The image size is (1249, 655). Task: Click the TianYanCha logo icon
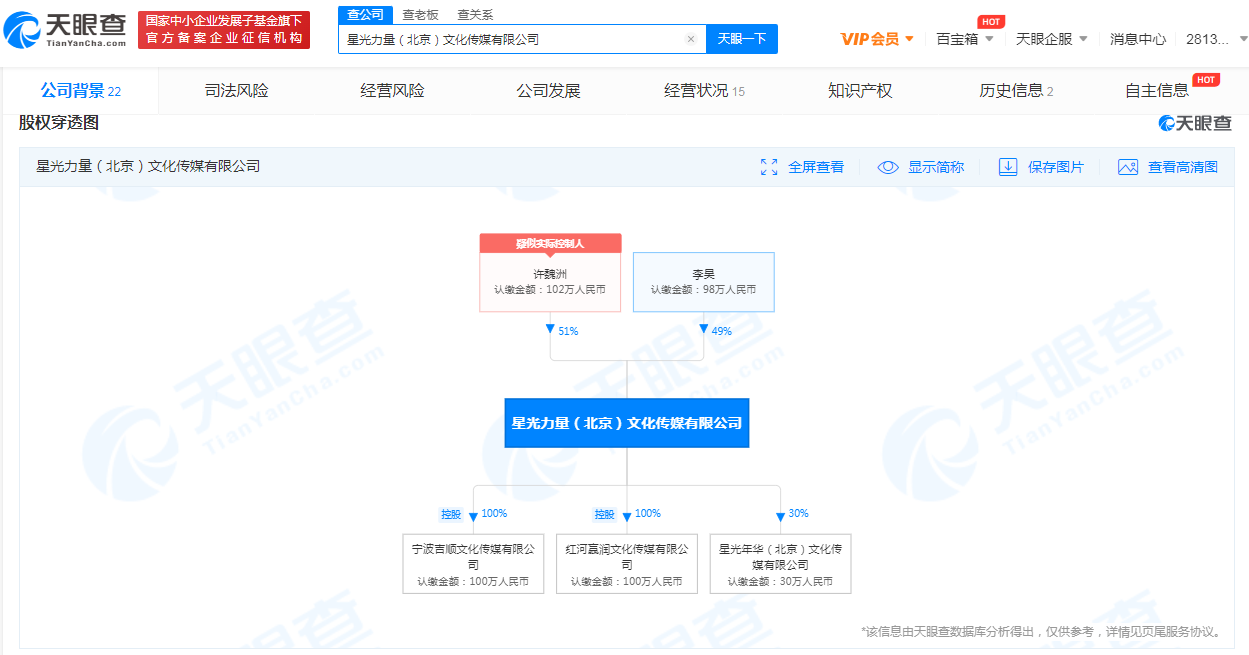(x=22, y=30)
